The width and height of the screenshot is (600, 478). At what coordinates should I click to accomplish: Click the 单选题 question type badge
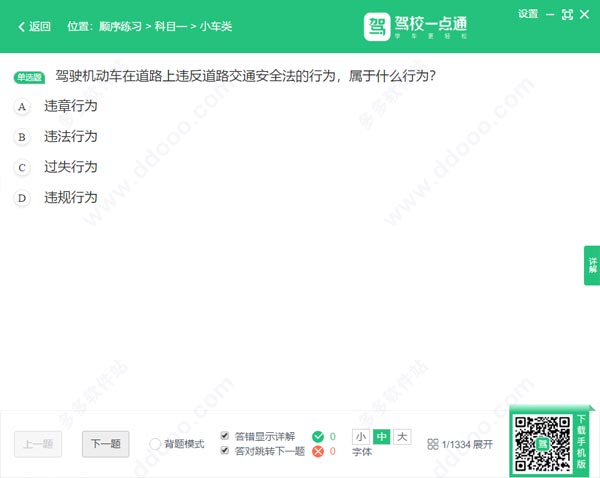pyautogui.click(x=29, y=77)
